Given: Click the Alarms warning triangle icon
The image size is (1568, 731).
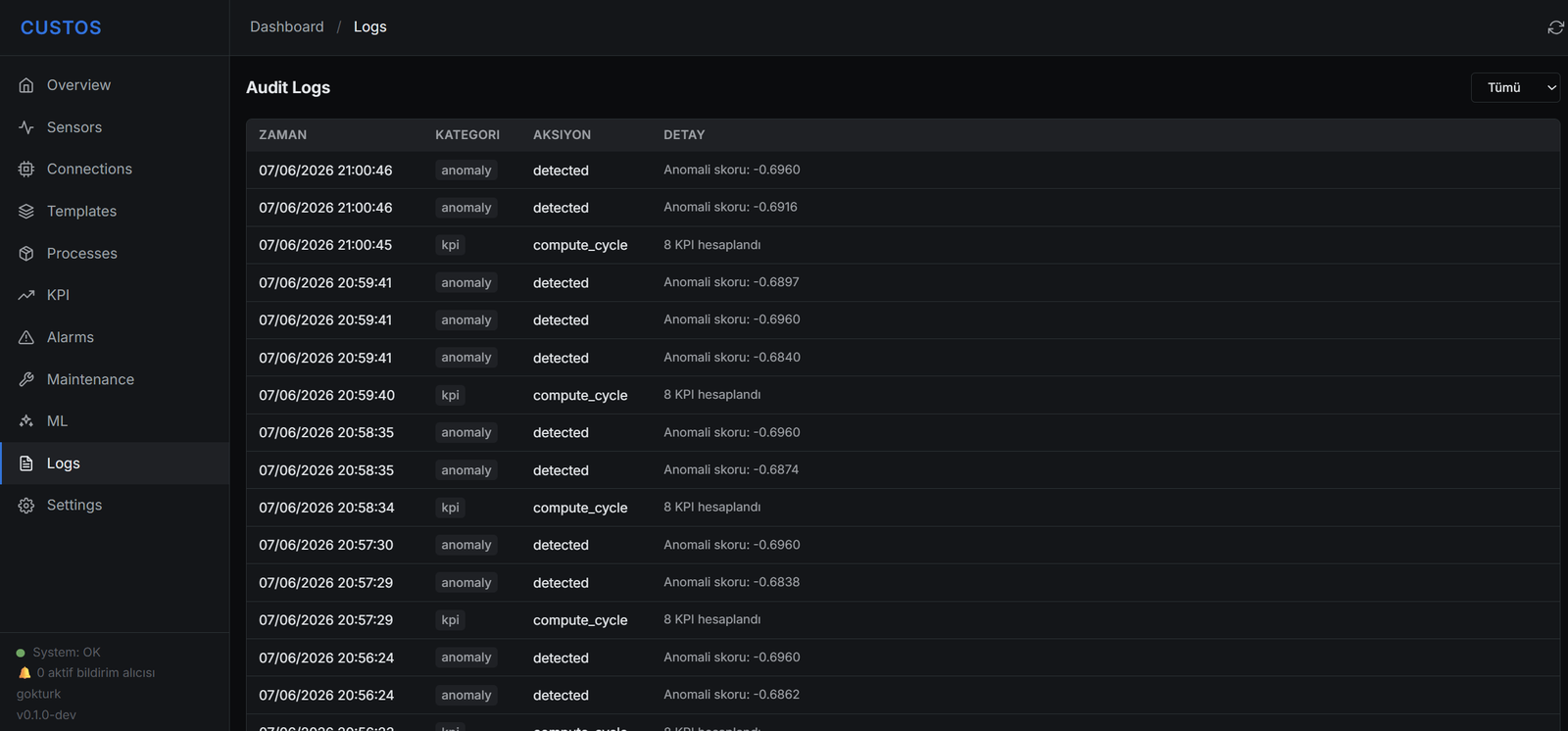Looking at the screenshot, I should 26,337.
